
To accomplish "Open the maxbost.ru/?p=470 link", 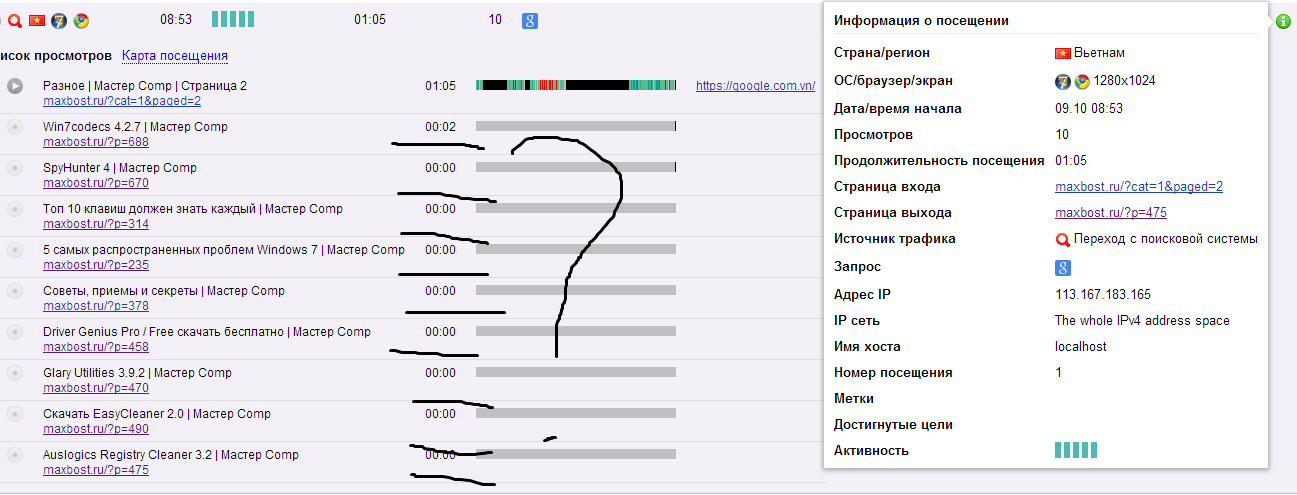I will pos(96,388).
